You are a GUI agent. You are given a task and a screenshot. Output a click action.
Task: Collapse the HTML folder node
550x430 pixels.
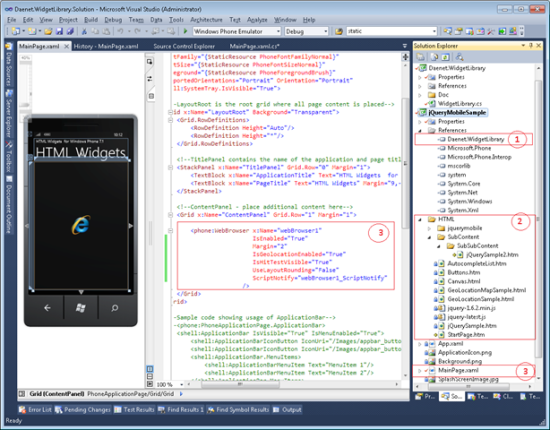[420, 219]
